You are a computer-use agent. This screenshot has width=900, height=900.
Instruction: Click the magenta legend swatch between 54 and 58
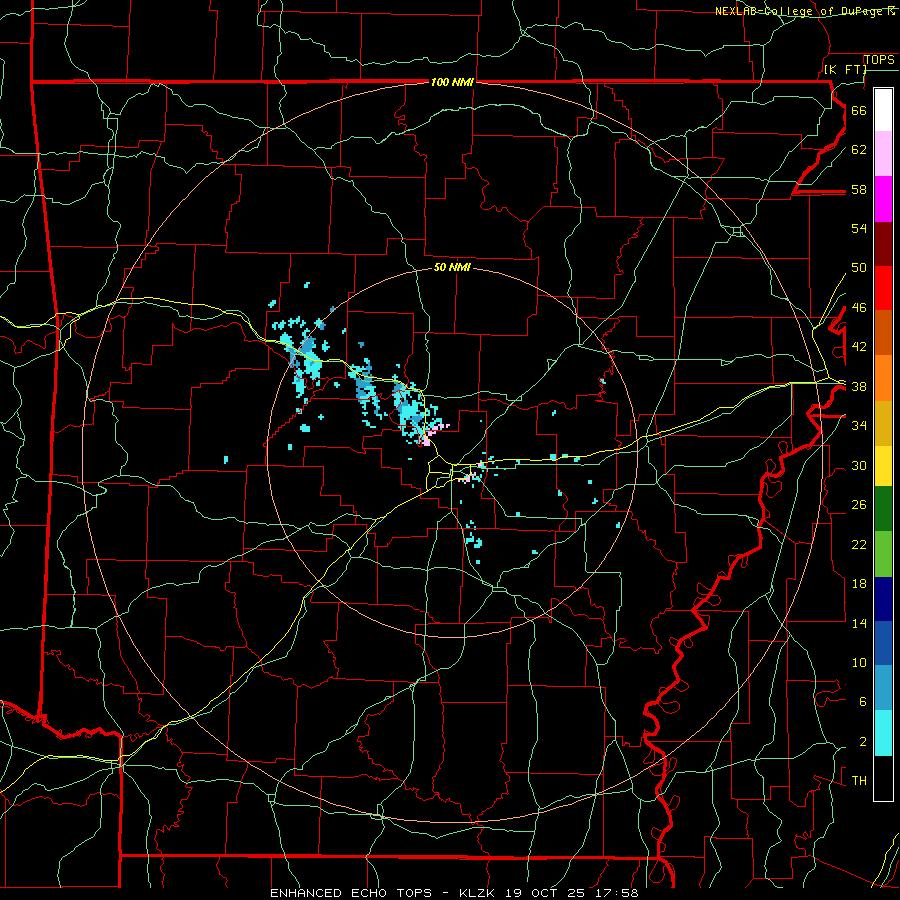click(883, 199)
